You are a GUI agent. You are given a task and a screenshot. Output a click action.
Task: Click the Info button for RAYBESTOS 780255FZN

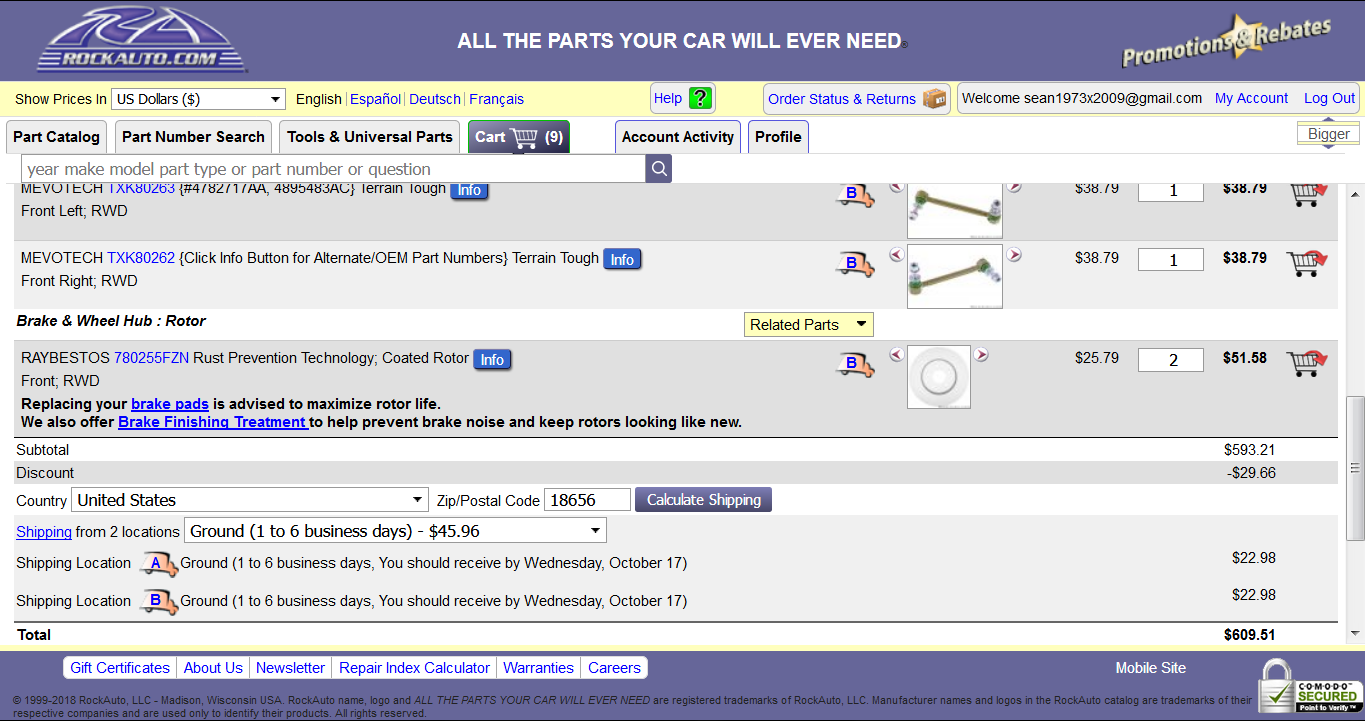click(x=492, y=359)
